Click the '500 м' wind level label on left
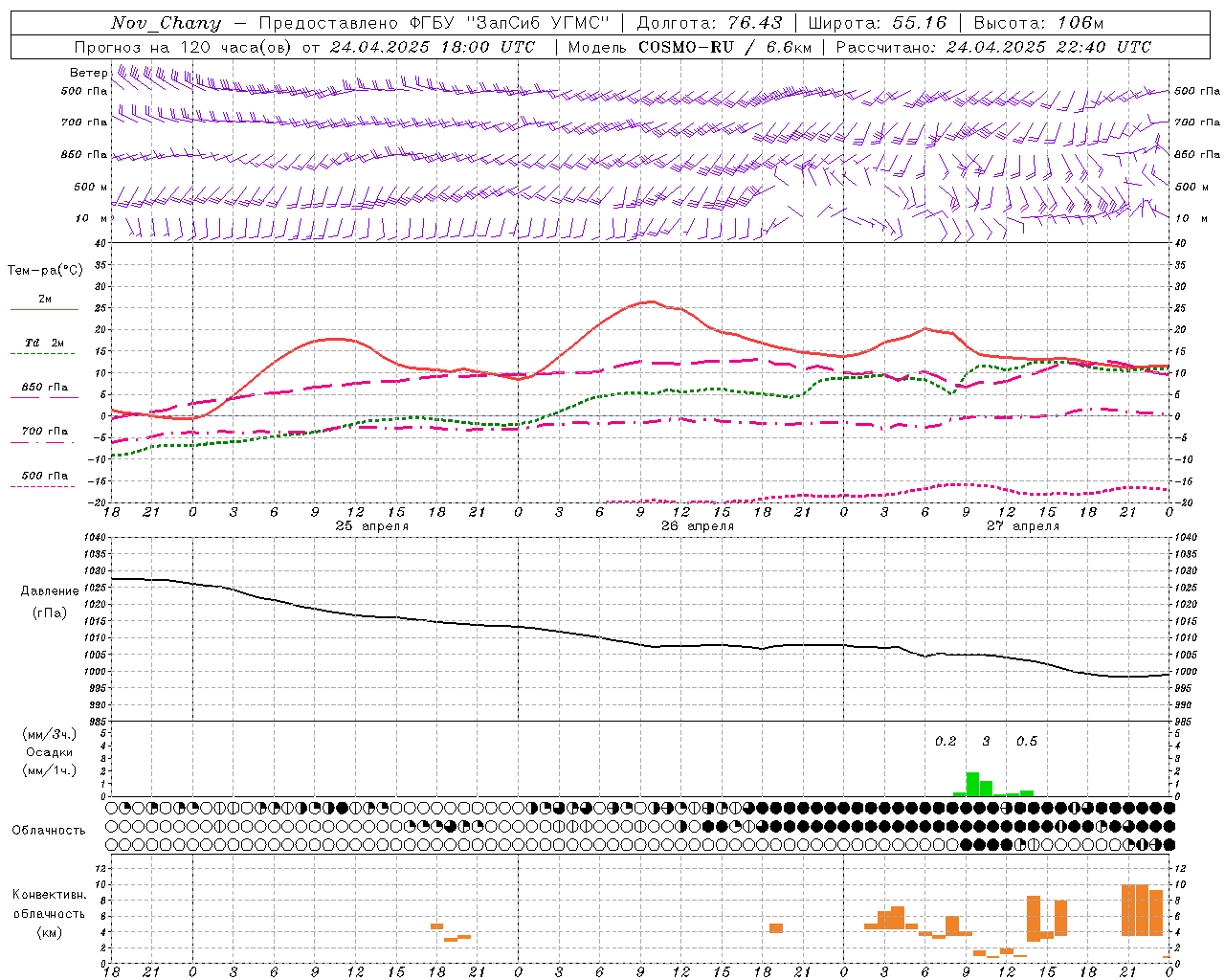 coord(92,188)
